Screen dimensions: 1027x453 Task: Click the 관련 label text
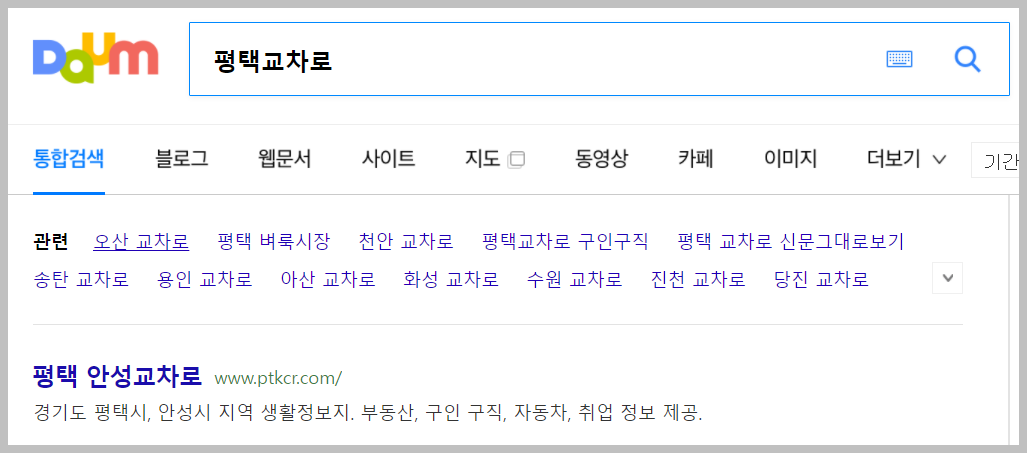(50, 242)
